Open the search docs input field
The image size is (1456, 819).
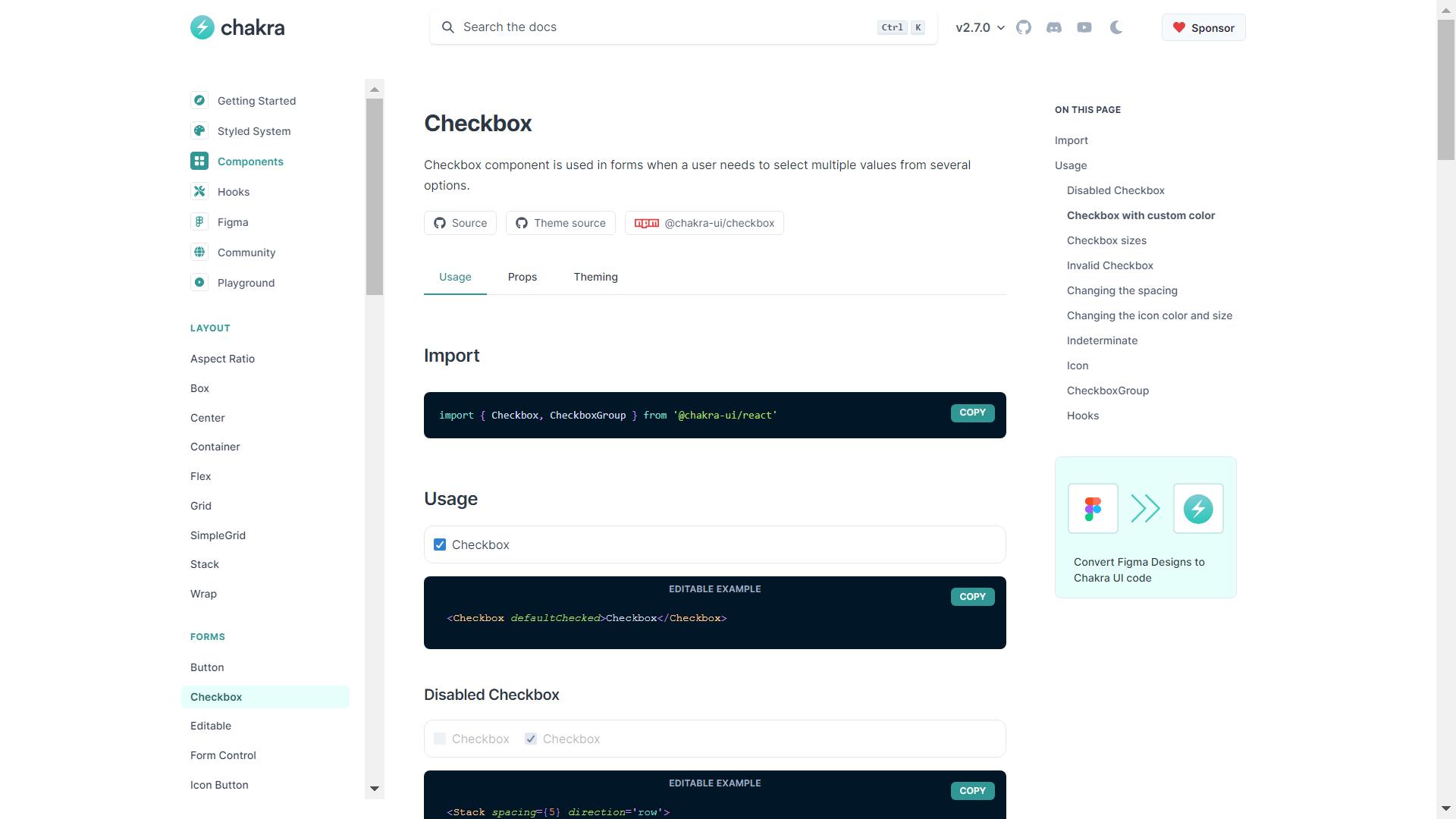point(683,27)
